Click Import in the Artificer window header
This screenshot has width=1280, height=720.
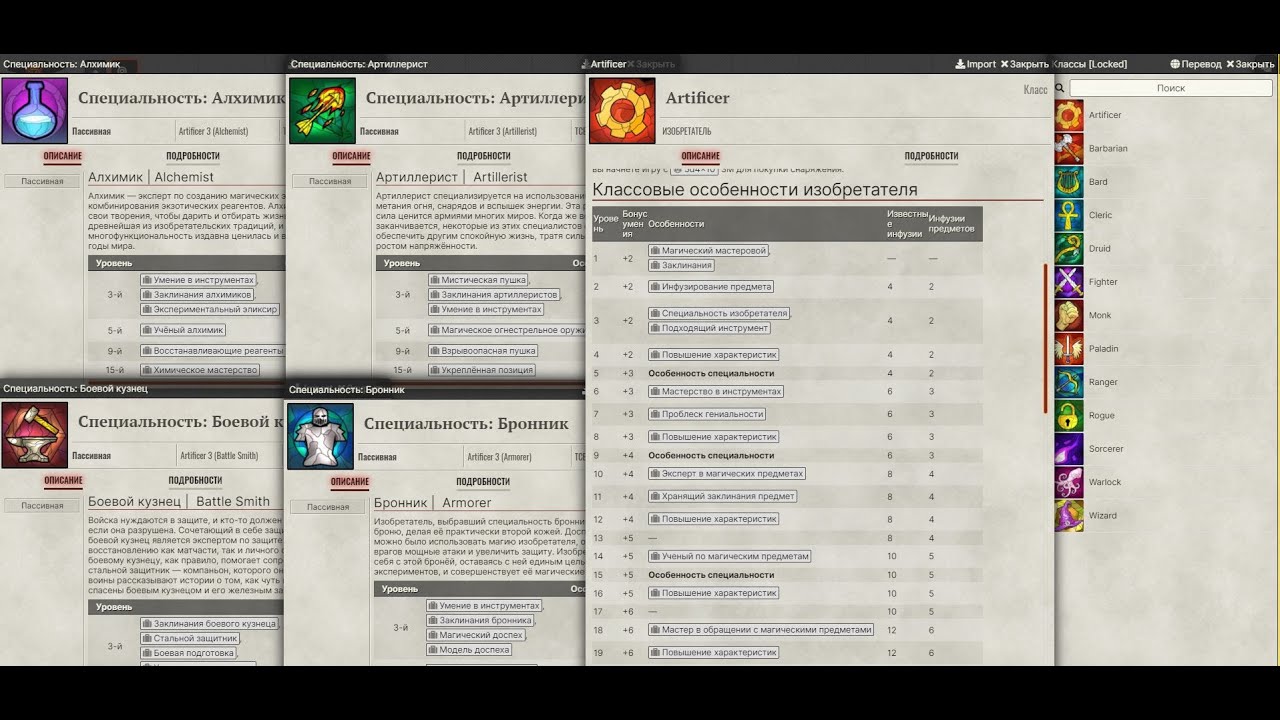(976, 64)
